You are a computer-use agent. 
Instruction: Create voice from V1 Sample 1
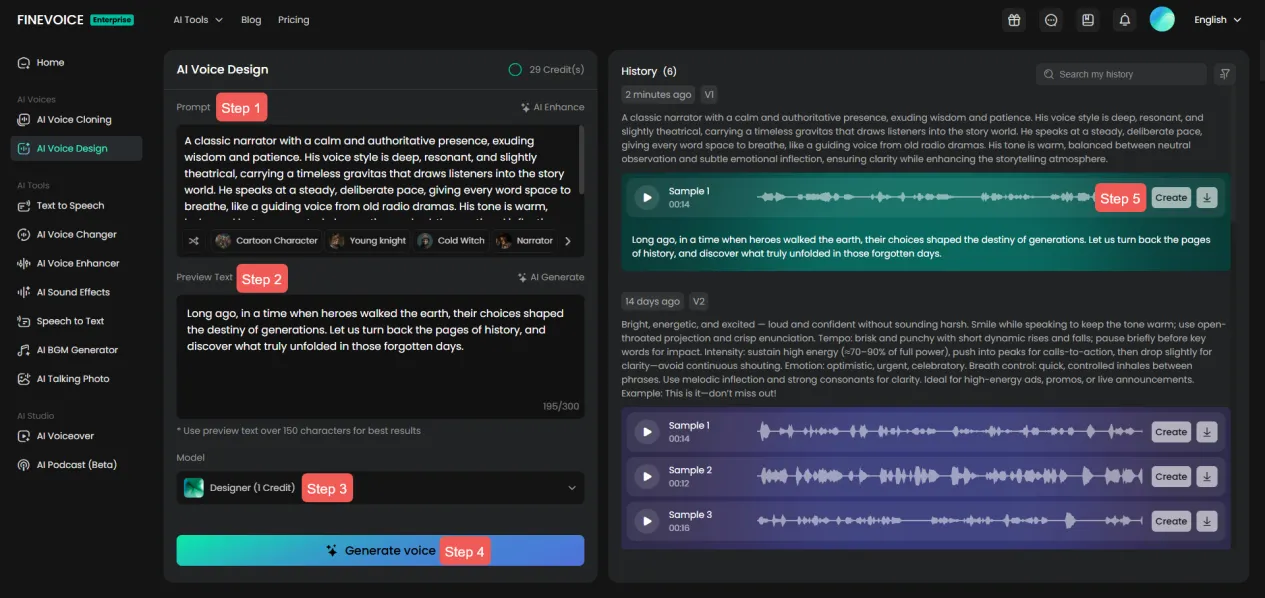pyautogui.click(x=1170, y=197)
